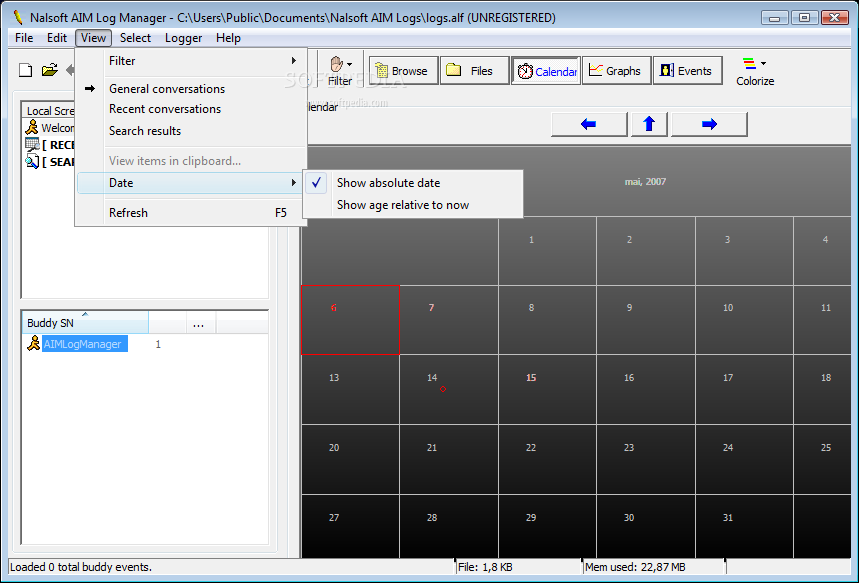
Task: Click the AIMLogManager buddy icon
Action: [33, 344]
